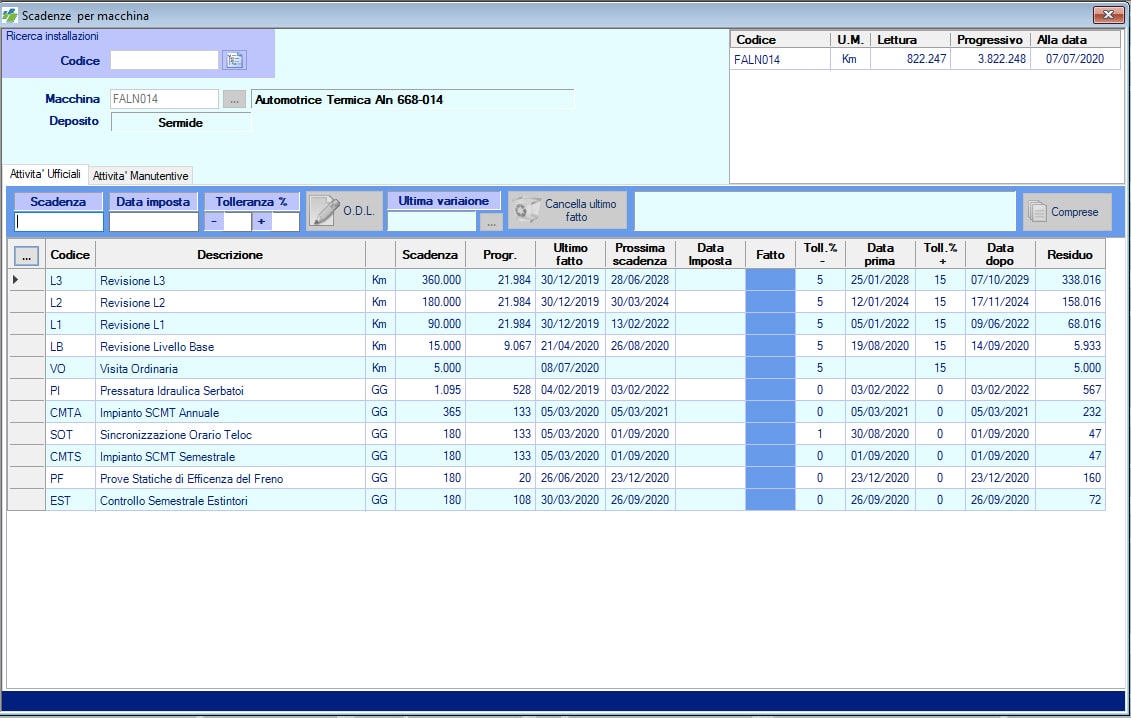Select the Sincronizzazione Orario Teloc row
Viewport: 1131px width, 718px height.
click(556, 434)
